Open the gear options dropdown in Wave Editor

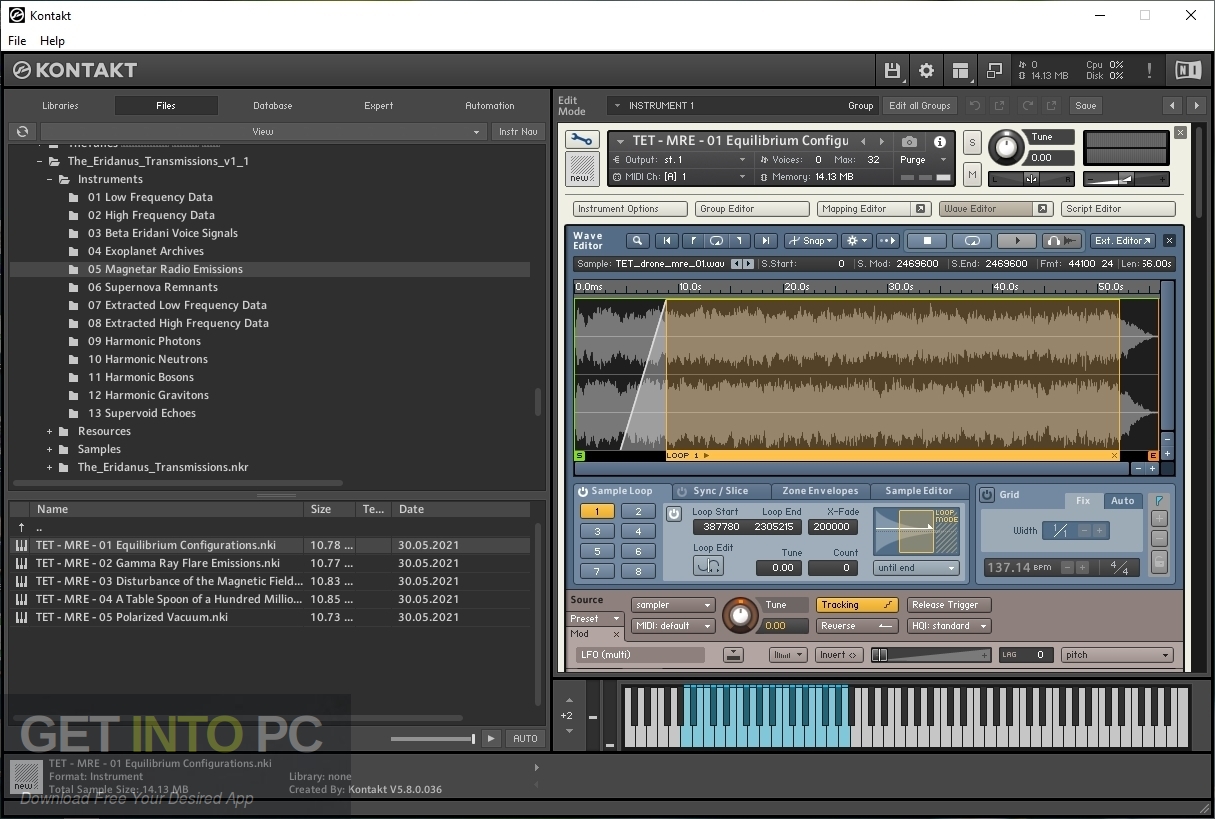(x=857, y=240)
